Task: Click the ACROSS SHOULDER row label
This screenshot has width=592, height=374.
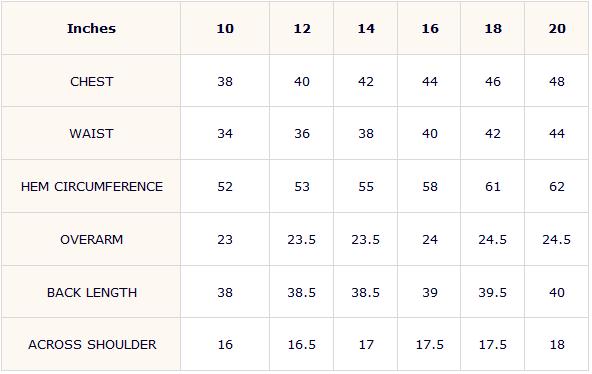Action: click(x=92, y=345)
